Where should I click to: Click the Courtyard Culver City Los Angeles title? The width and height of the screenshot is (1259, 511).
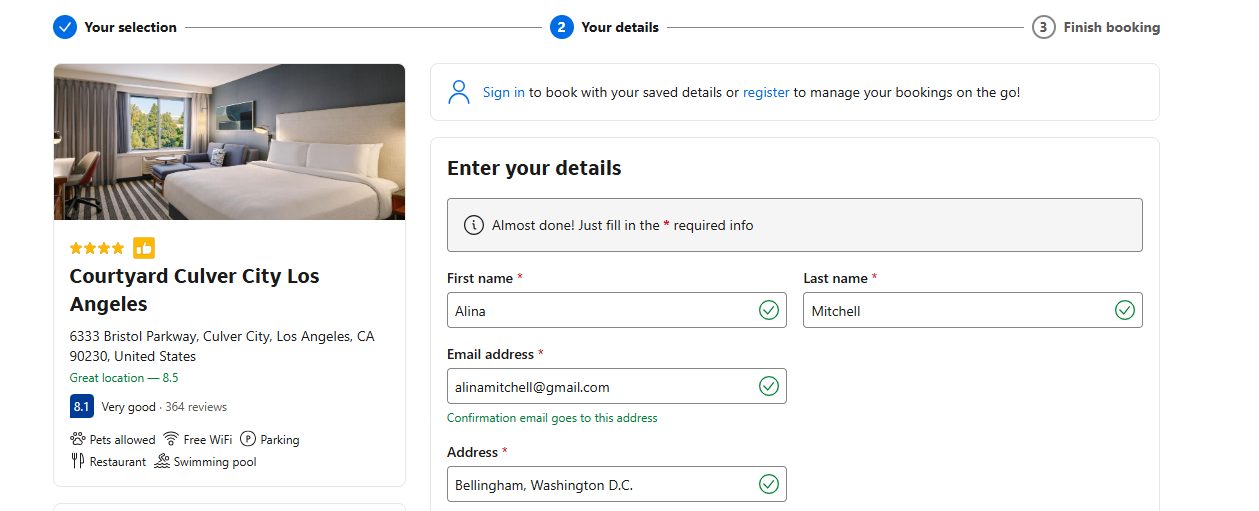click(195, 290)
